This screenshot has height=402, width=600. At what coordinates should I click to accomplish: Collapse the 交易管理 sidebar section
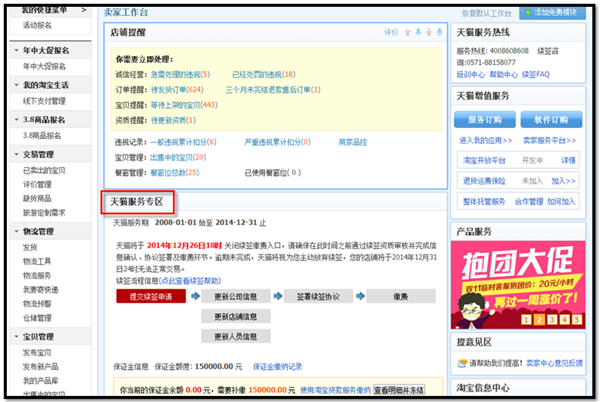click(x=16, y=155)
